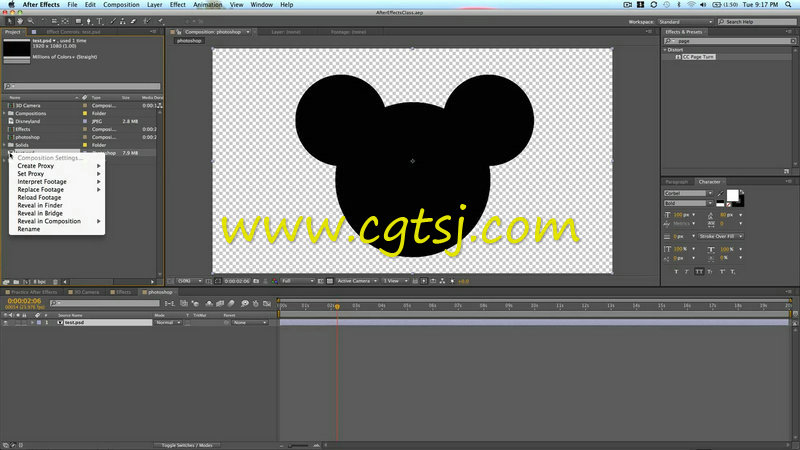Click the Show Channel RGB icon

(274, 281)
